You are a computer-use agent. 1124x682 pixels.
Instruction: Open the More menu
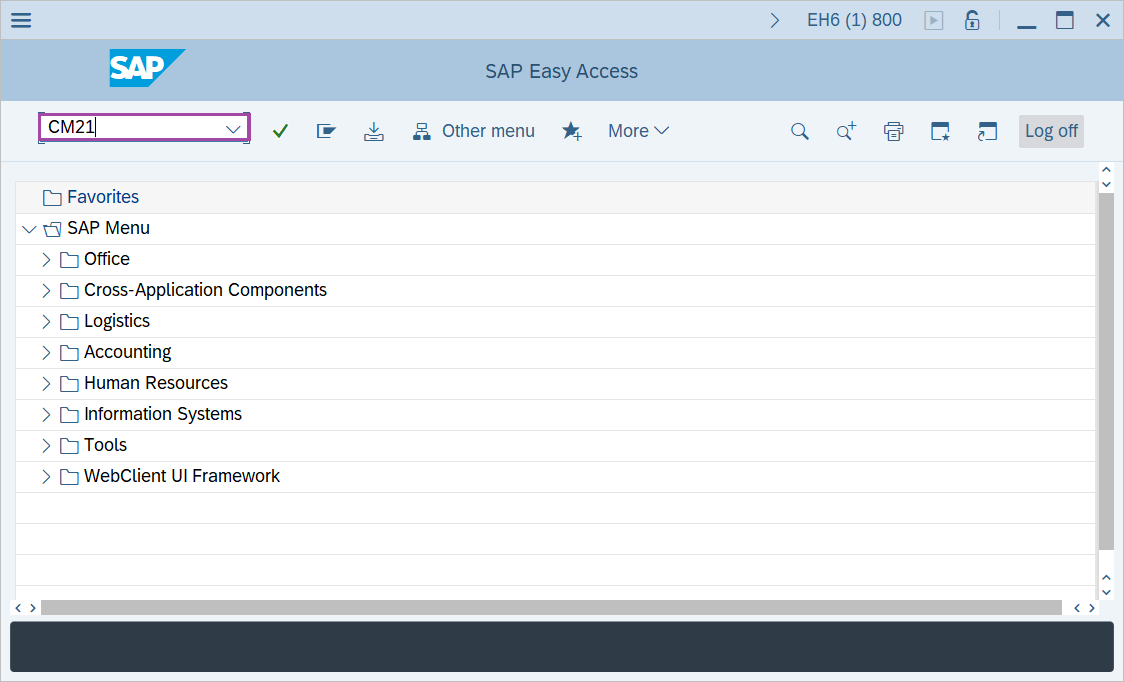[x=638, y=131]
